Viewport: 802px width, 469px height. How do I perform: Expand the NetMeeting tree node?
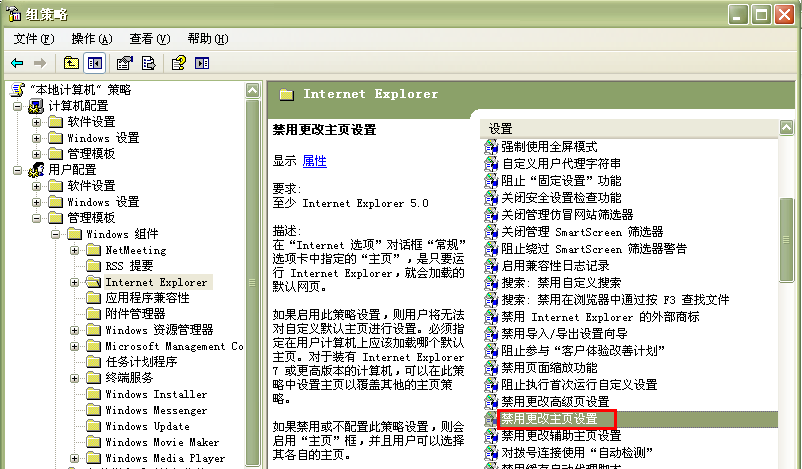(75, 250)
